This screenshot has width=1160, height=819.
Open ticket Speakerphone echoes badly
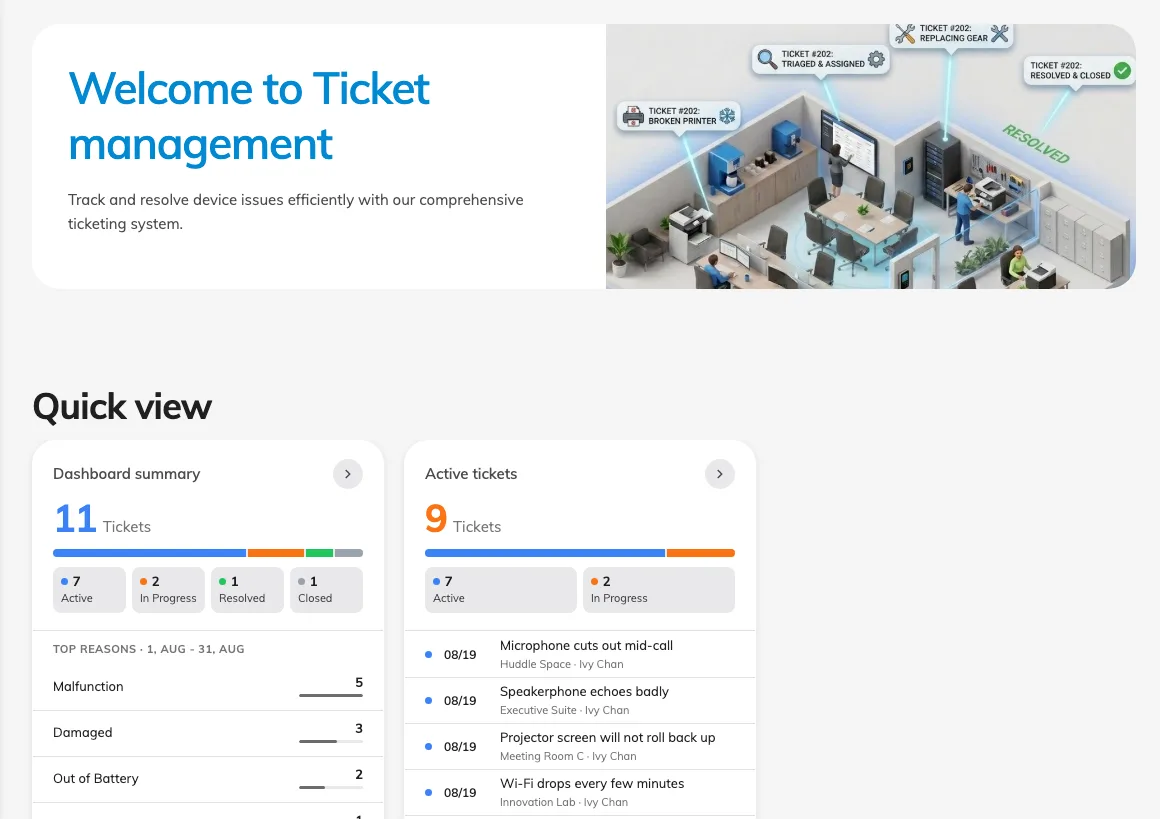pyautogui.click(x=580, y=701)
